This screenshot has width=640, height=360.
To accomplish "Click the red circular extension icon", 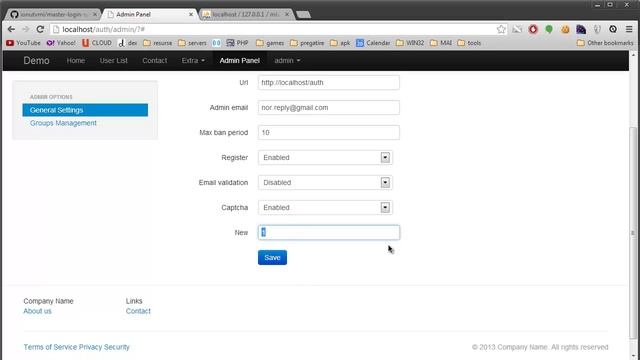I will click(x=533, y=29).
